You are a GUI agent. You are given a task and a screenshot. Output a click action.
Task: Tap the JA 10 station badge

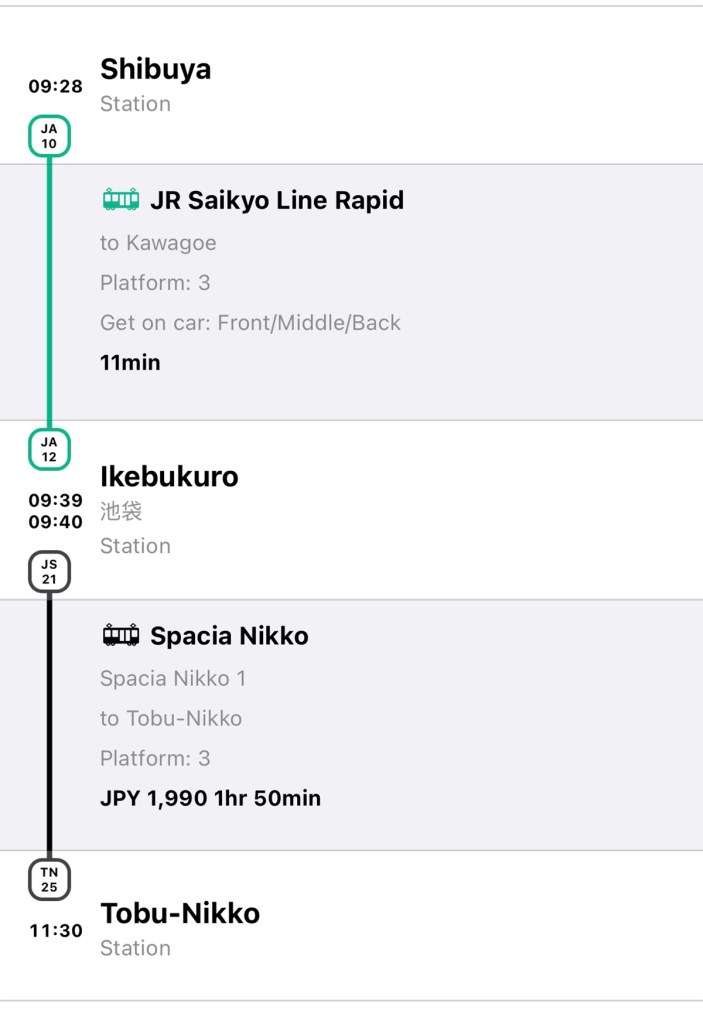tap(49, 136)
